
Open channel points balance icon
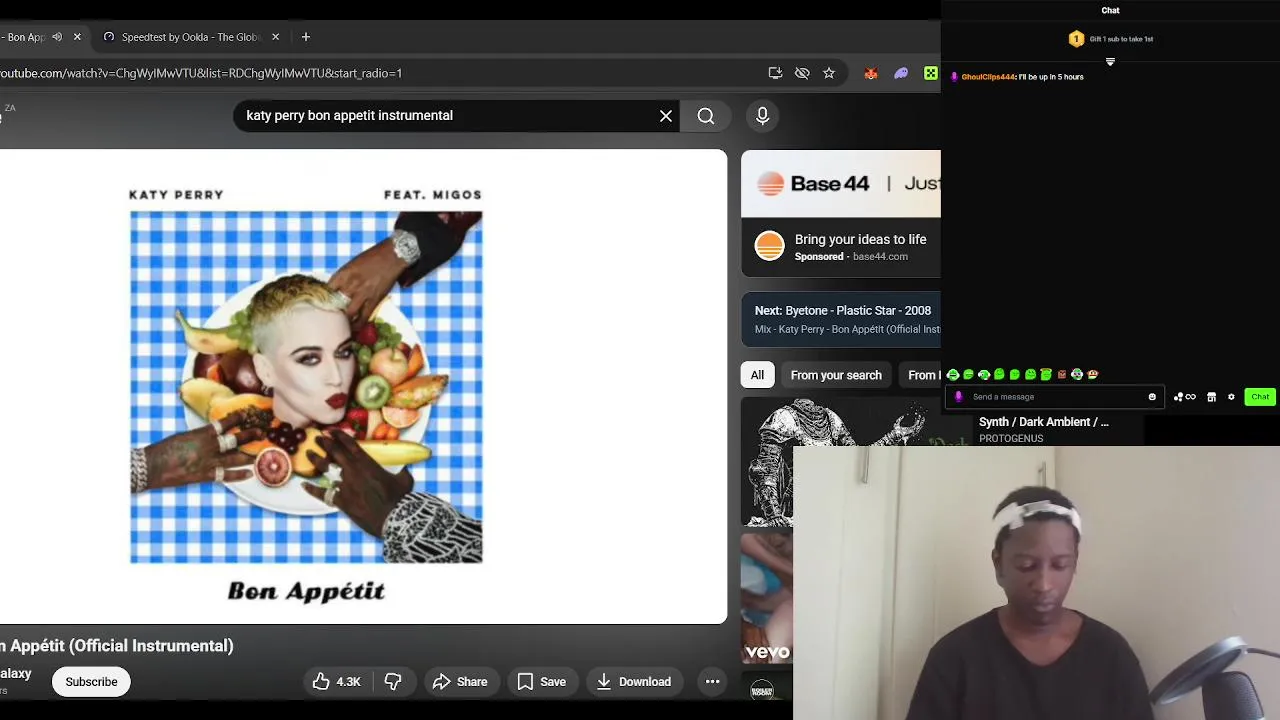(1184, 397)
